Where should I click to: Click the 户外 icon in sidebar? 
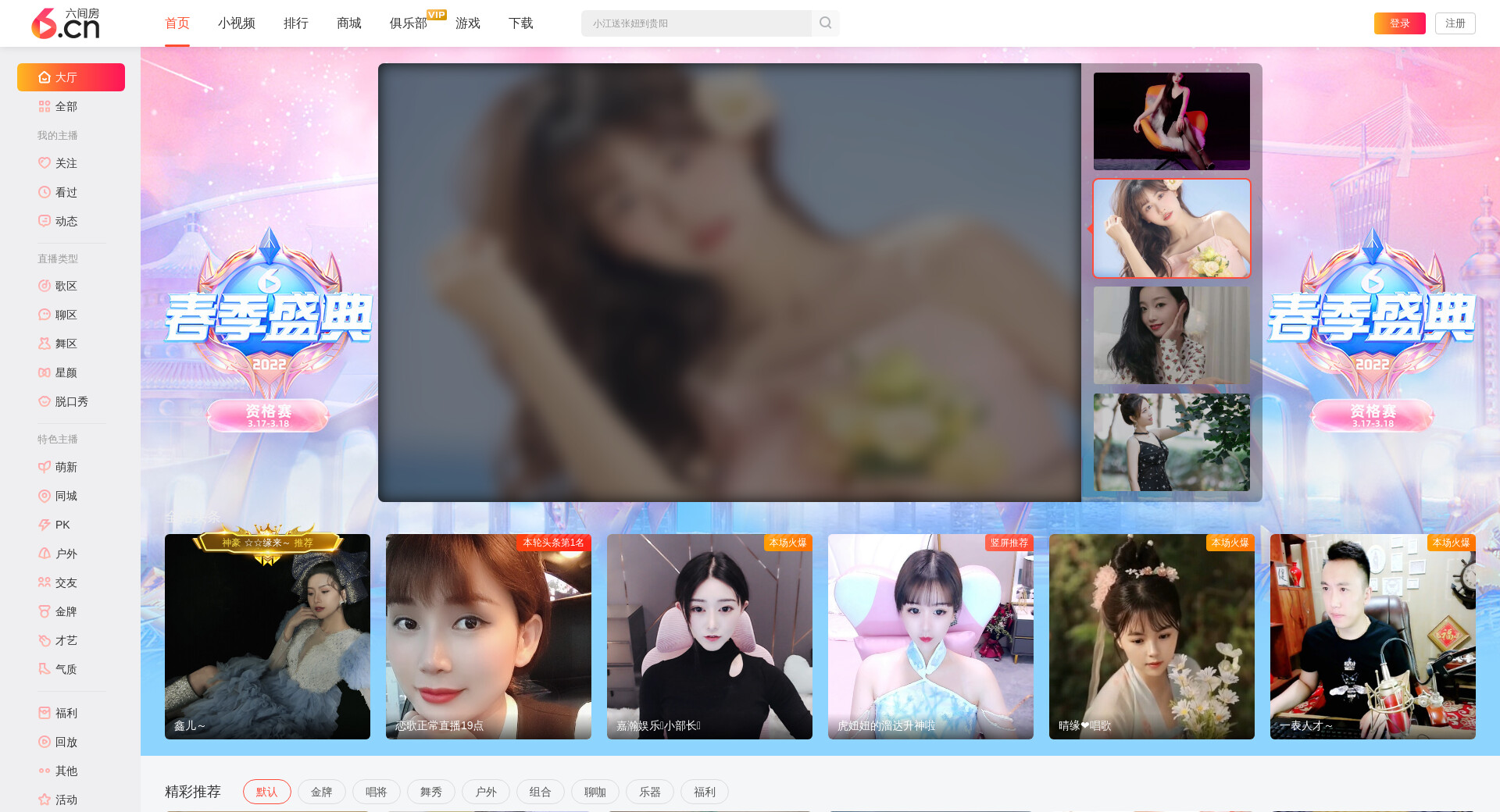[45, 554]
